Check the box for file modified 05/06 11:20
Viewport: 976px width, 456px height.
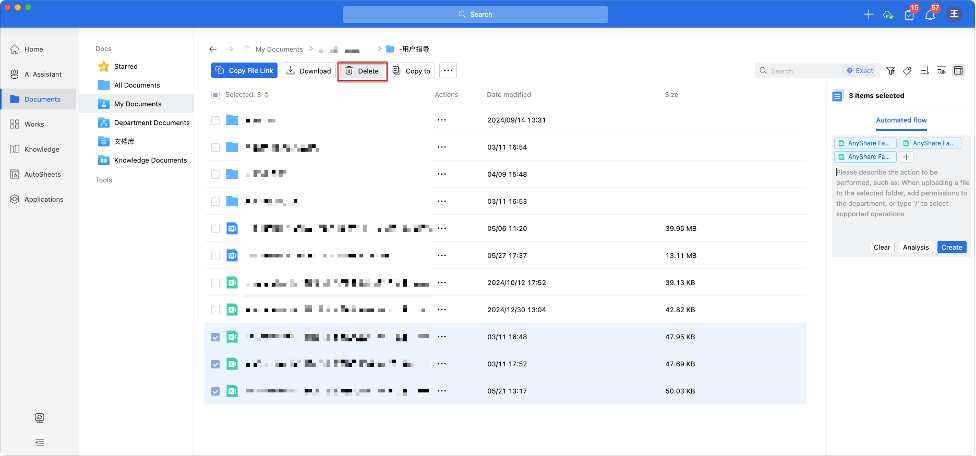click(x=216, y=228)
